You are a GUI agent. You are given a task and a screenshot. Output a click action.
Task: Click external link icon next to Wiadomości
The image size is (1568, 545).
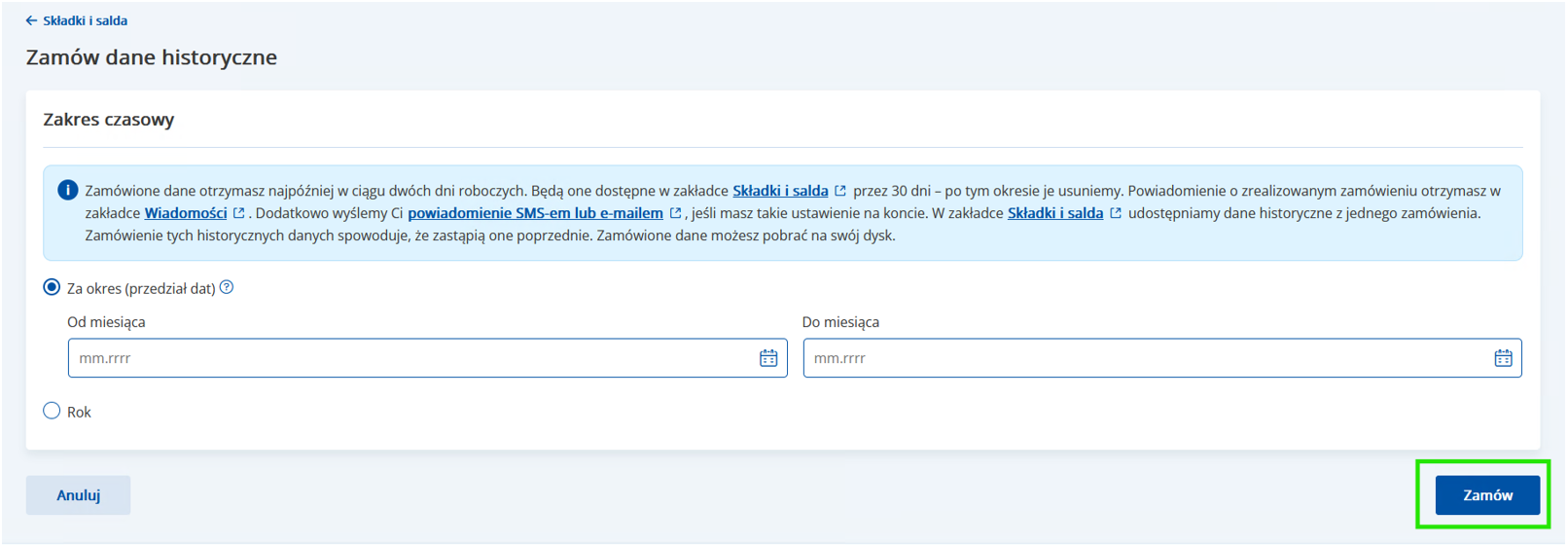click(239, 213)
